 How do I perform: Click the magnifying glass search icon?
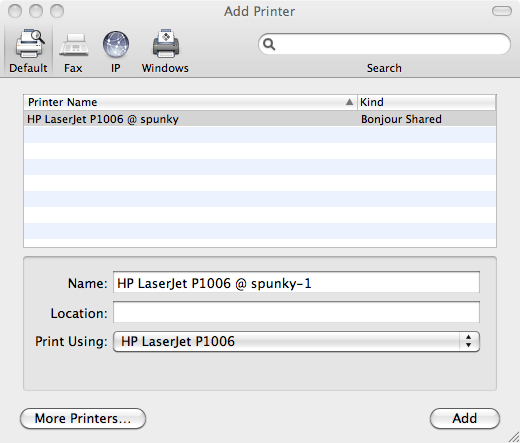tap(269, 44)
